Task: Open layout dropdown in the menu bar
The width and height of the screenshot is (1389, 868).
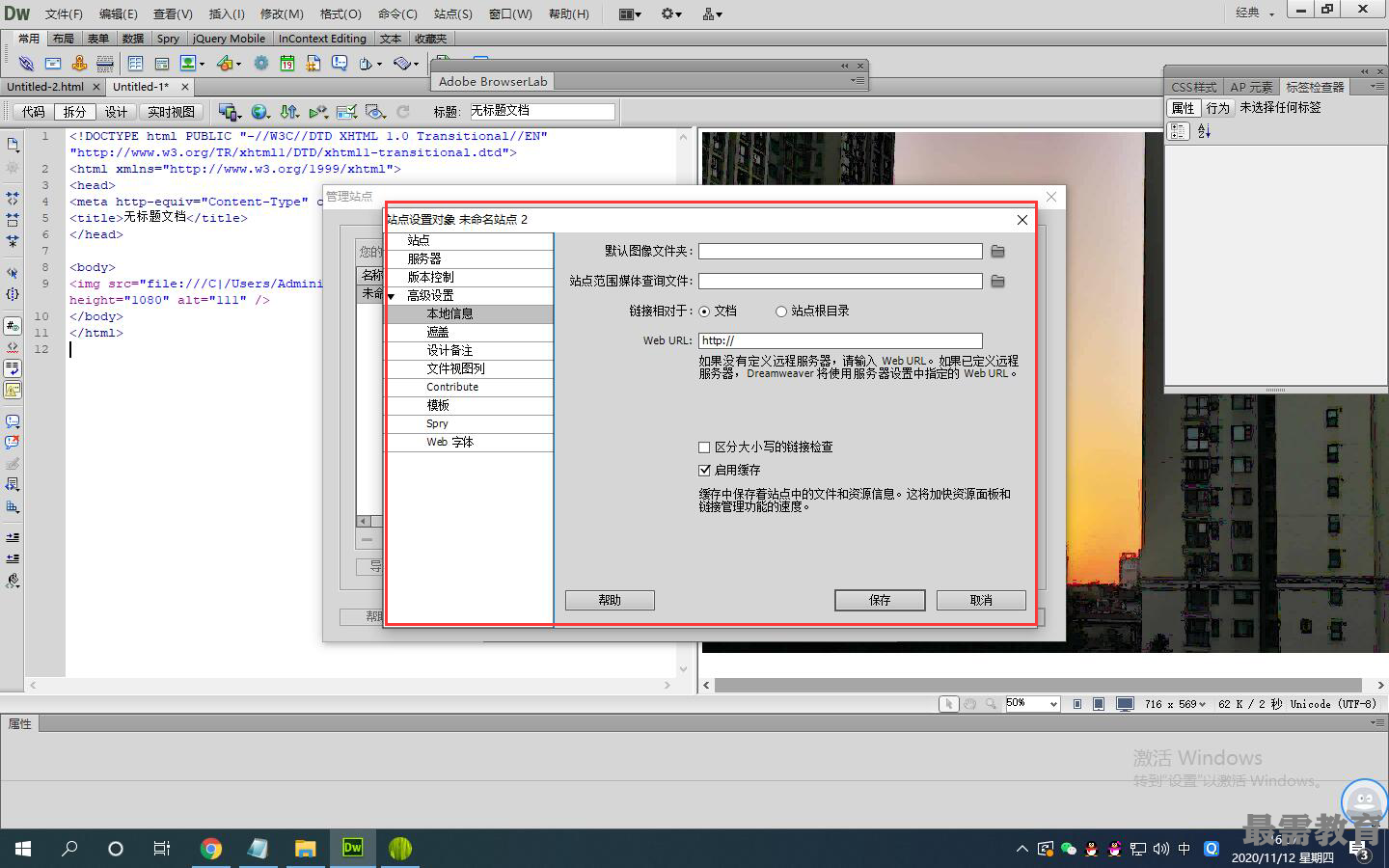Action: pyautogui.click(x=630, y=14)
